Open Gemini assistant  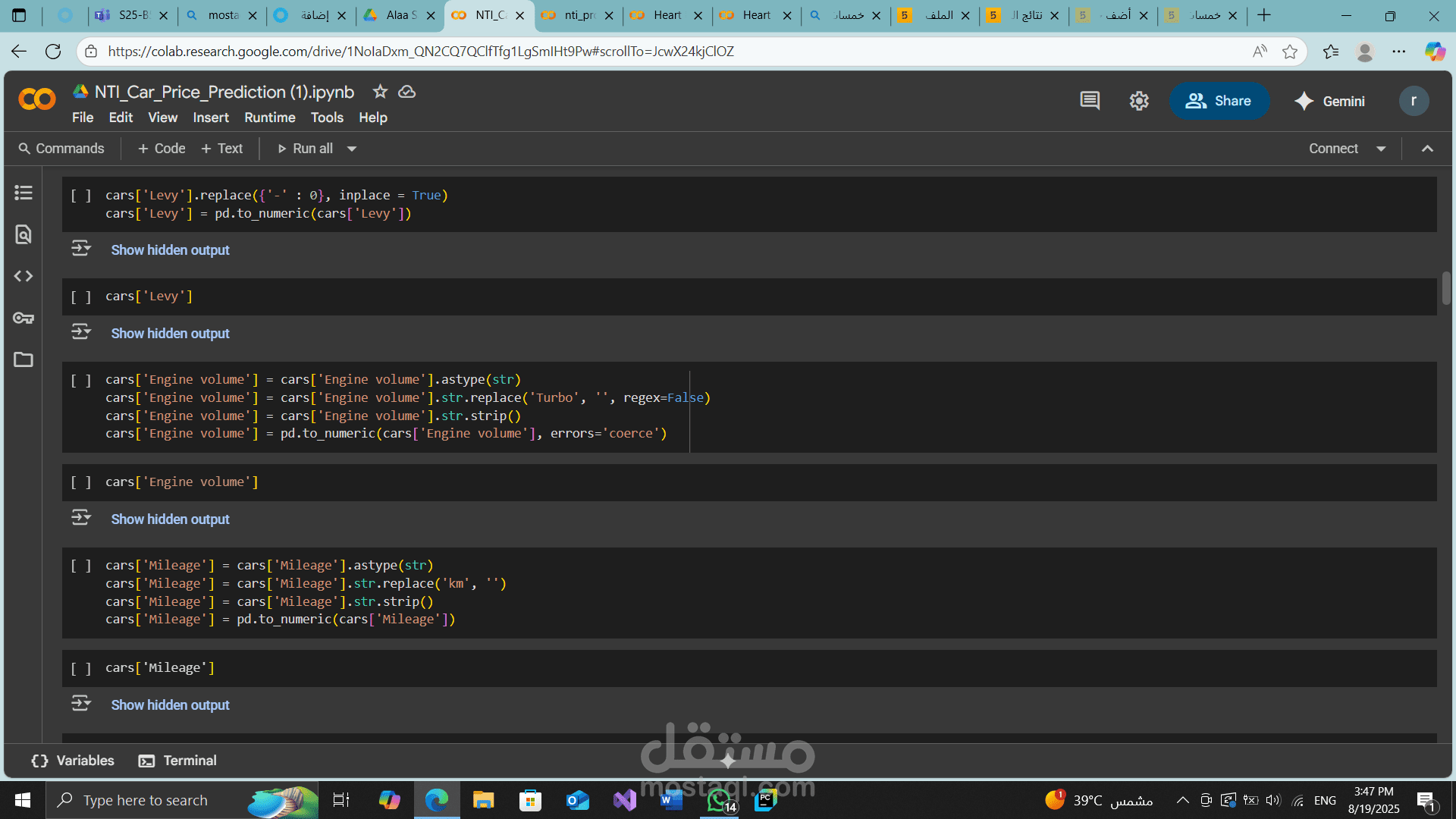pyautogui.click(x=1329, y=101)
